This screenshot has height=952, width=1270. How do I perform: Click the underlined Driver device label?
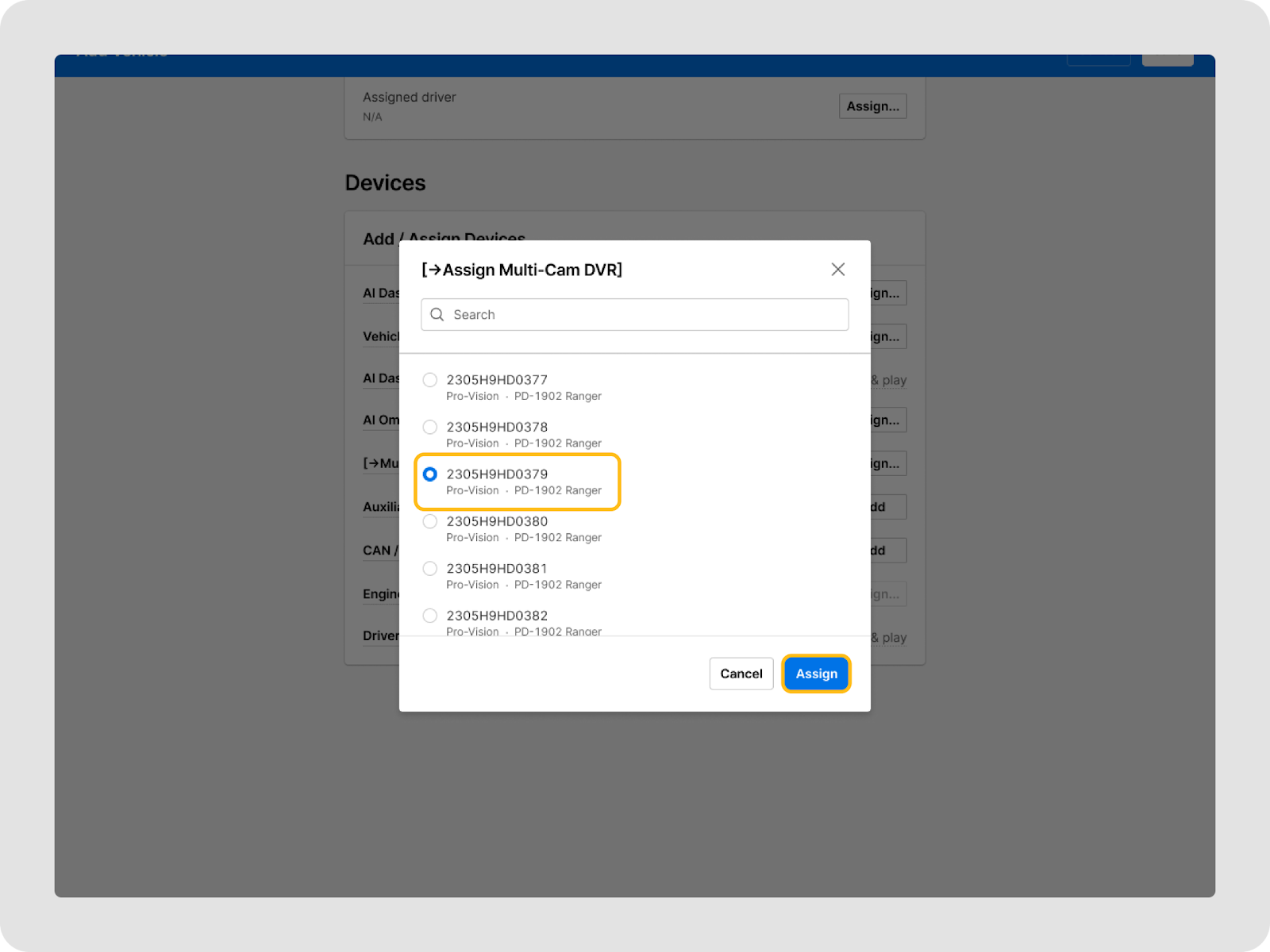[x=381, y=636]
